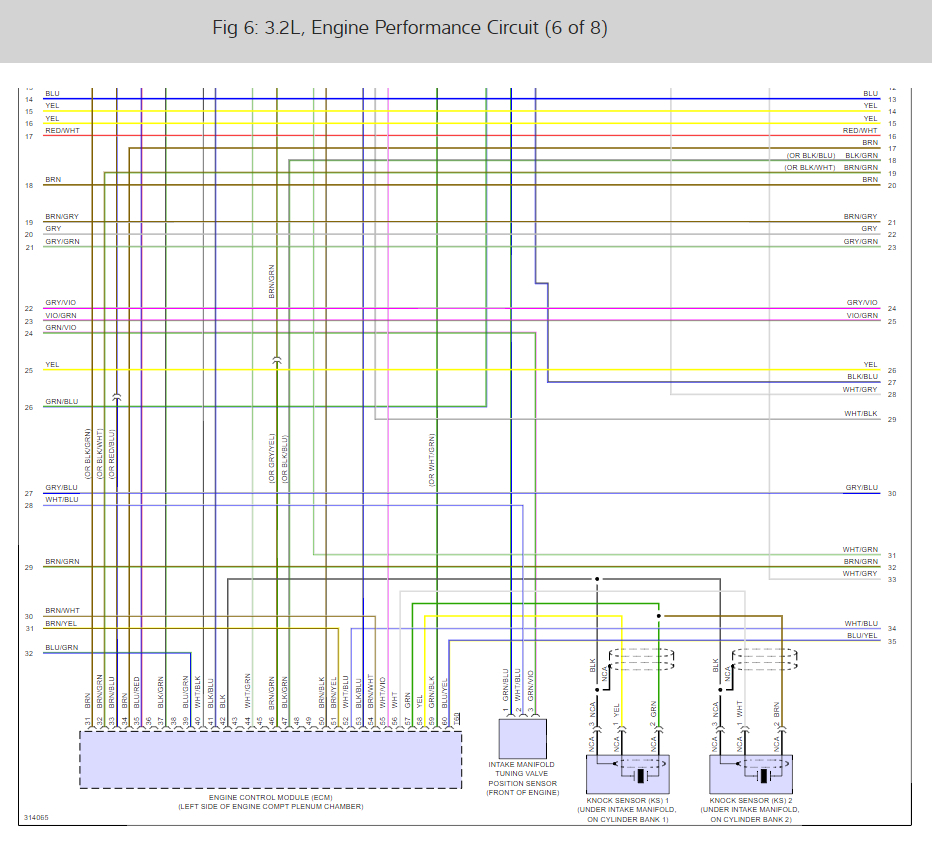Click the diagram number 314065
The image size is (932, 845).
pyautogui.click(x=35, y=817)
